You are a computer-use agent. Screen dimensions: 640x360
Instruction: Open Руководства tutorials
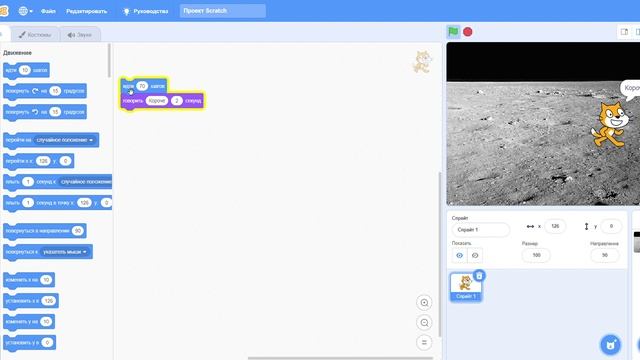click(146, 11)
